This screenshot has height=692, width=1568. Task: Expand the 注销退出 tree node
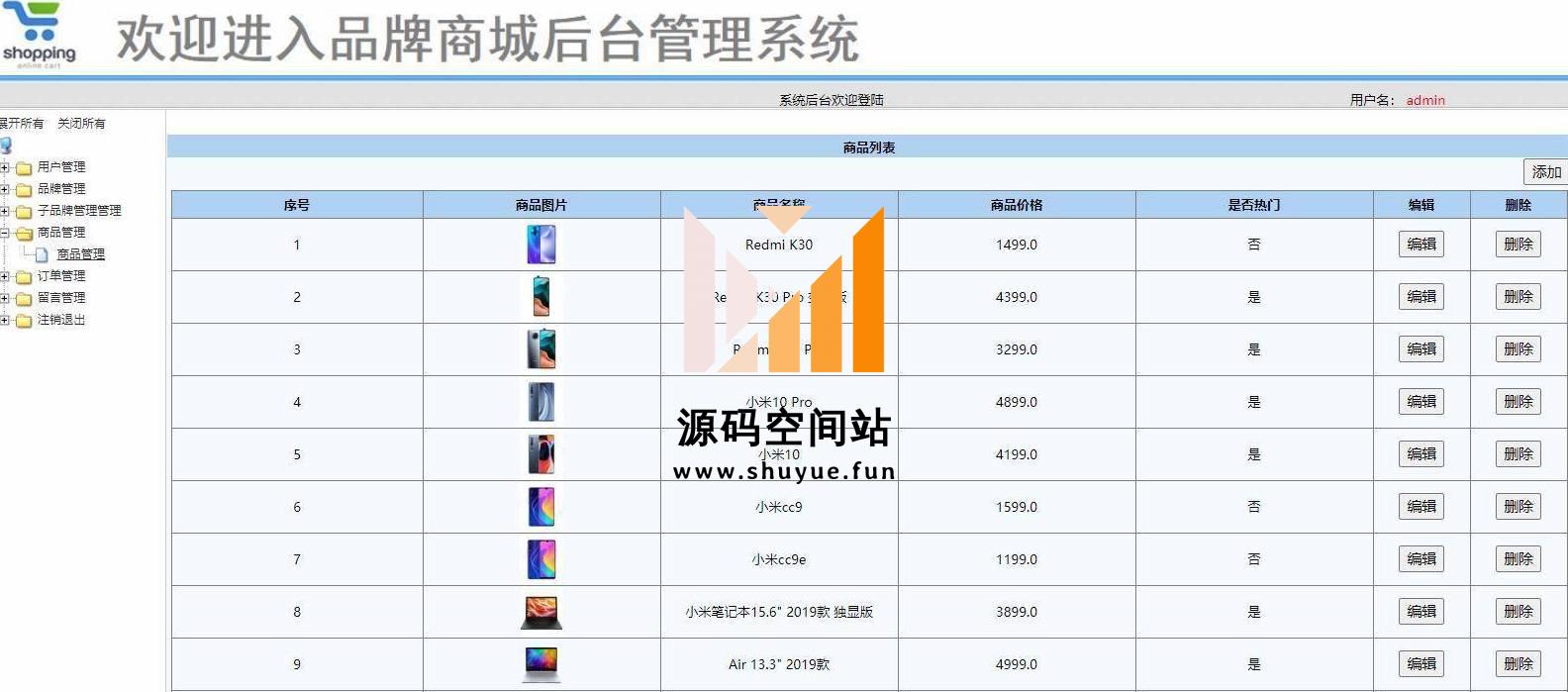pyautogui.click(x=5, y=320)
